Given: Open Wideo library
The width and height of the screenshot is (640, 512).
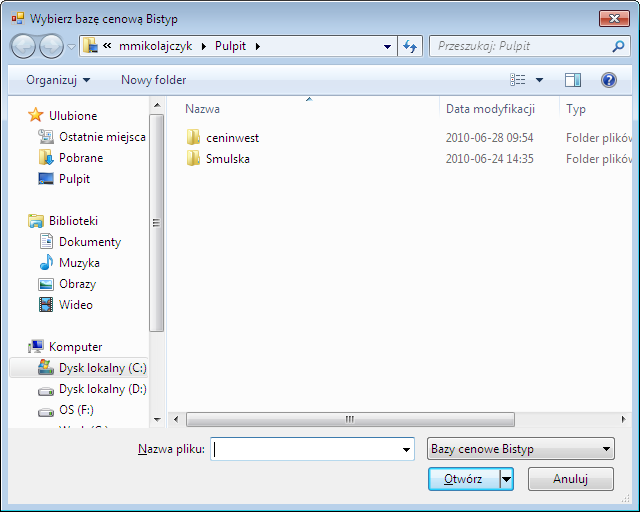Looking at the screenshot, I should pos(76,305).
